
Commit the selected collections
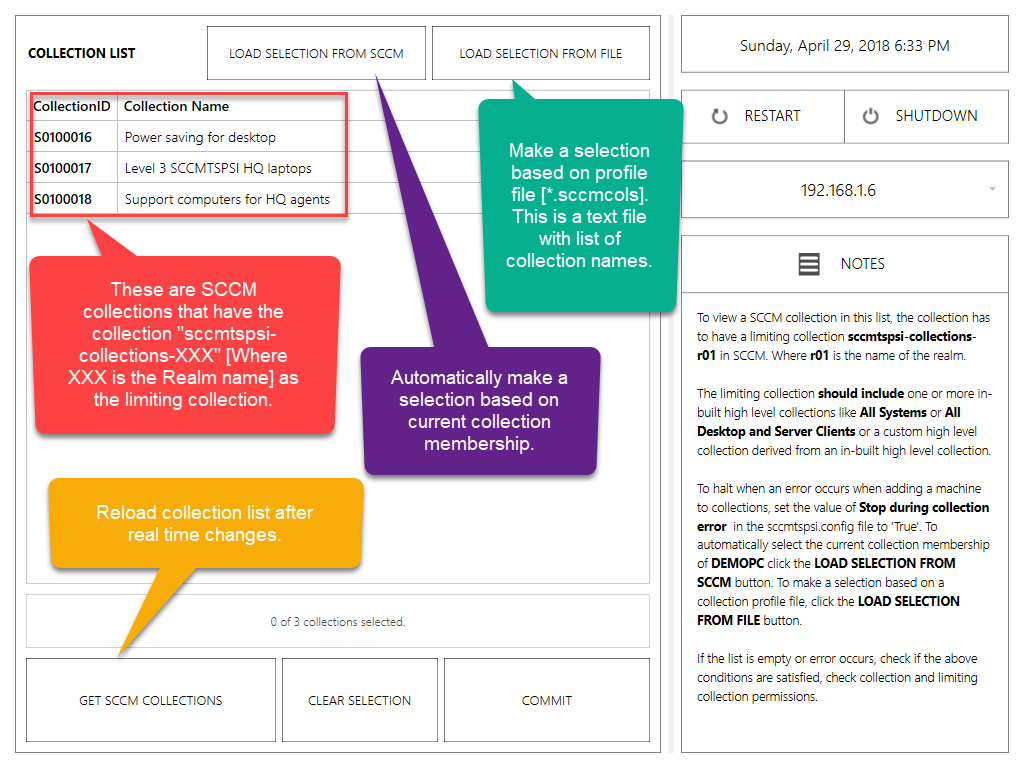coord(547,700)
